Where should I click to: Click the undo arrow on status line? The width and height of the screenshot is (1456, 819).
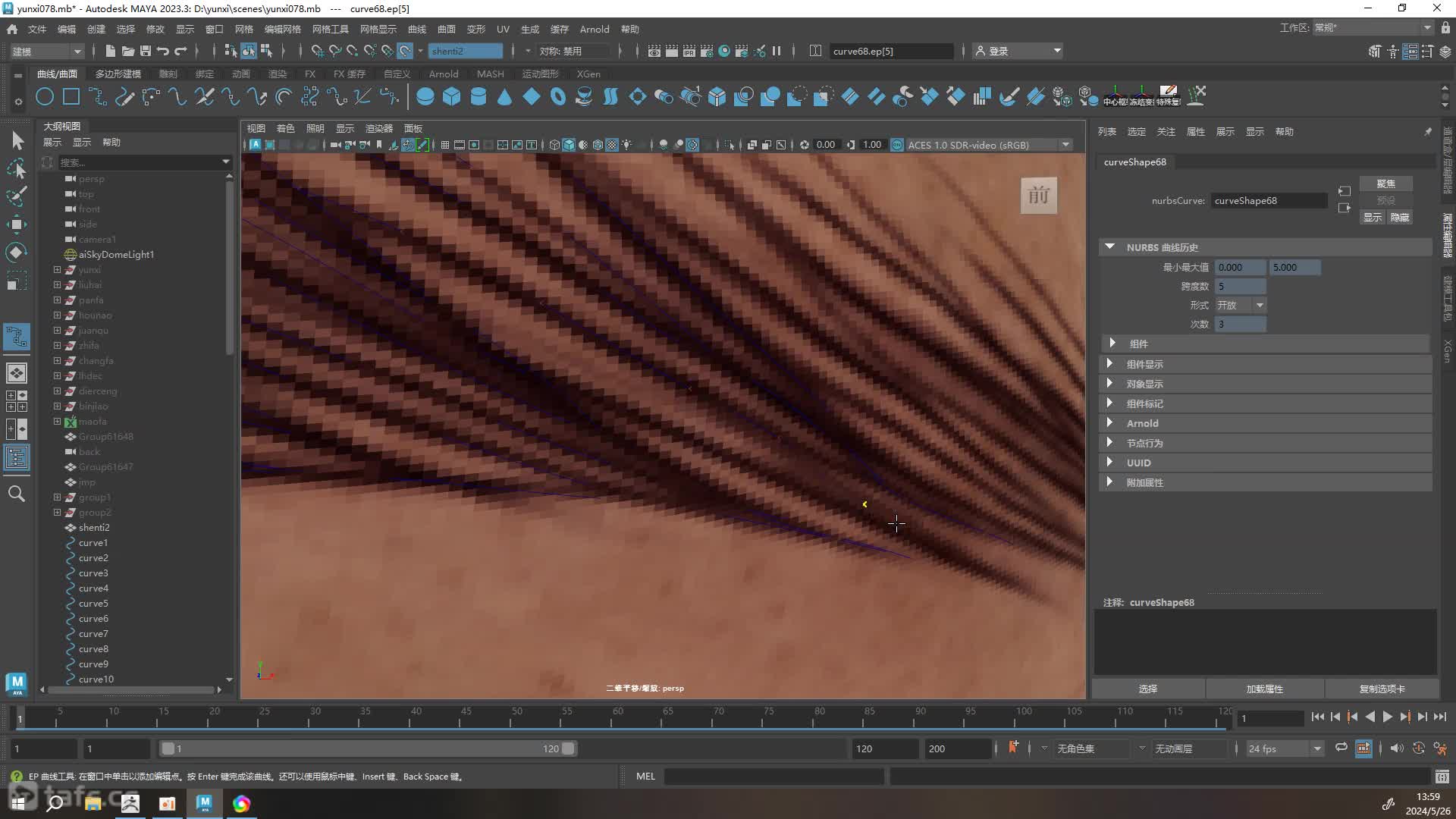(x=163, y=51)
